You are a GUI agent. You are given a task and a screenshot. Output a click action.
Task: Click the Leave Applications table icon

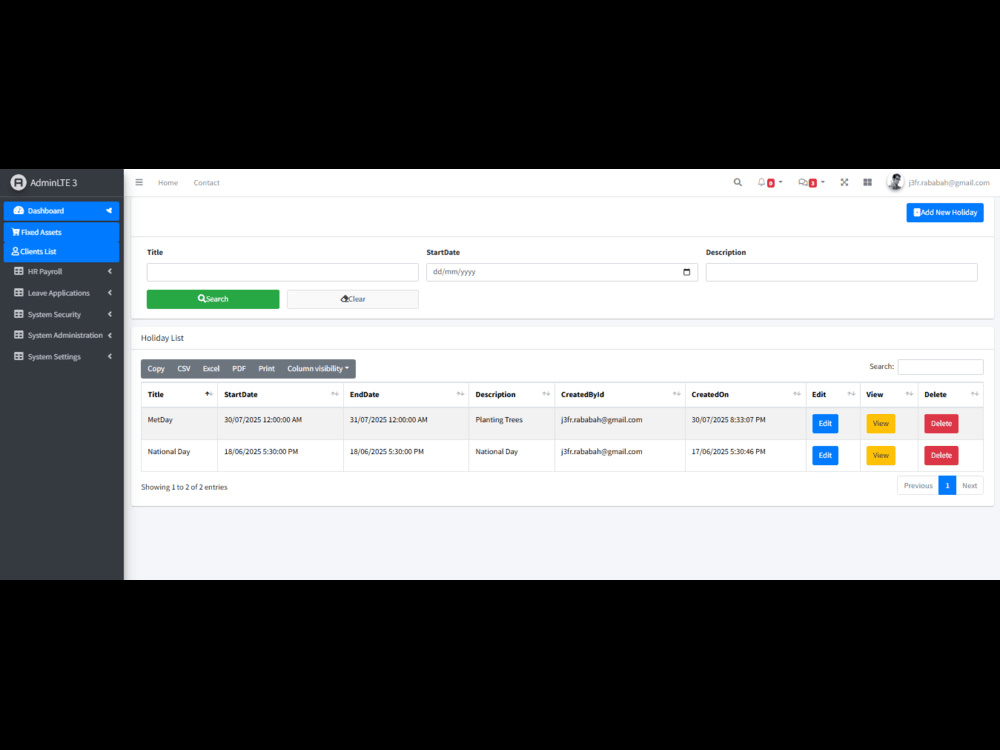coord(18,293)
